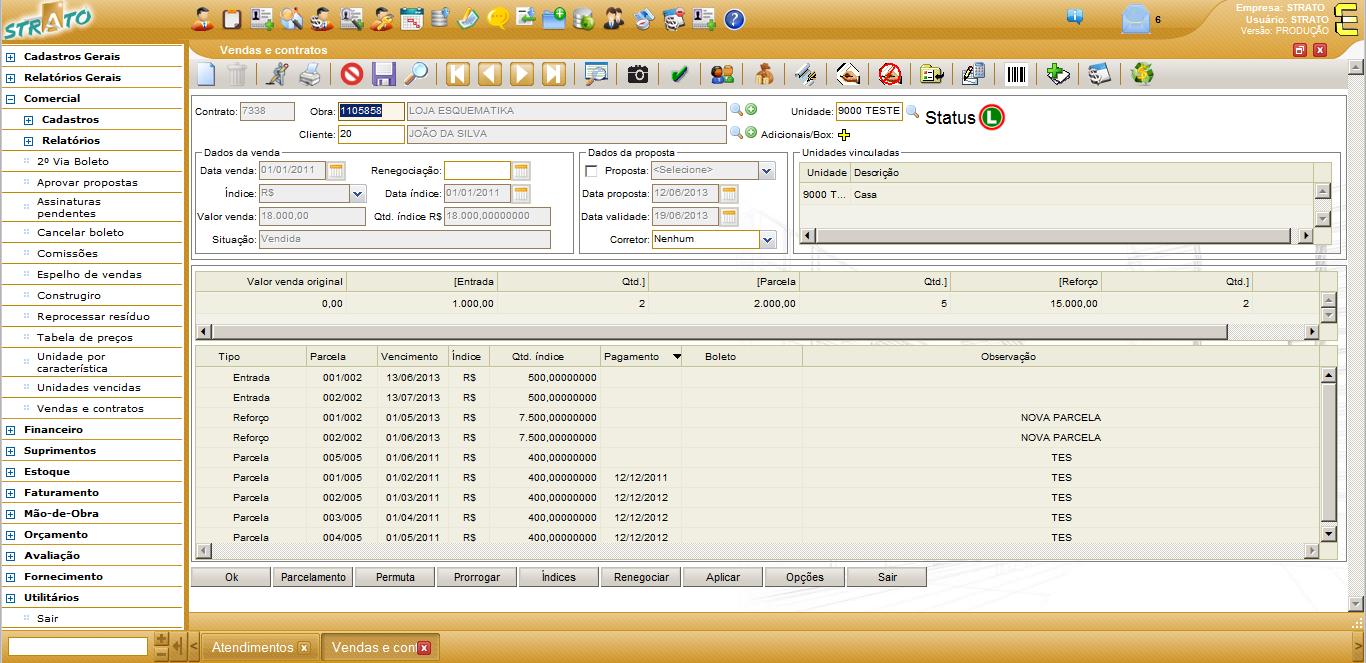The height and width of the screenshot is (663, 1366).
Task: Click the Renegociar button
Action: (641, 577)
